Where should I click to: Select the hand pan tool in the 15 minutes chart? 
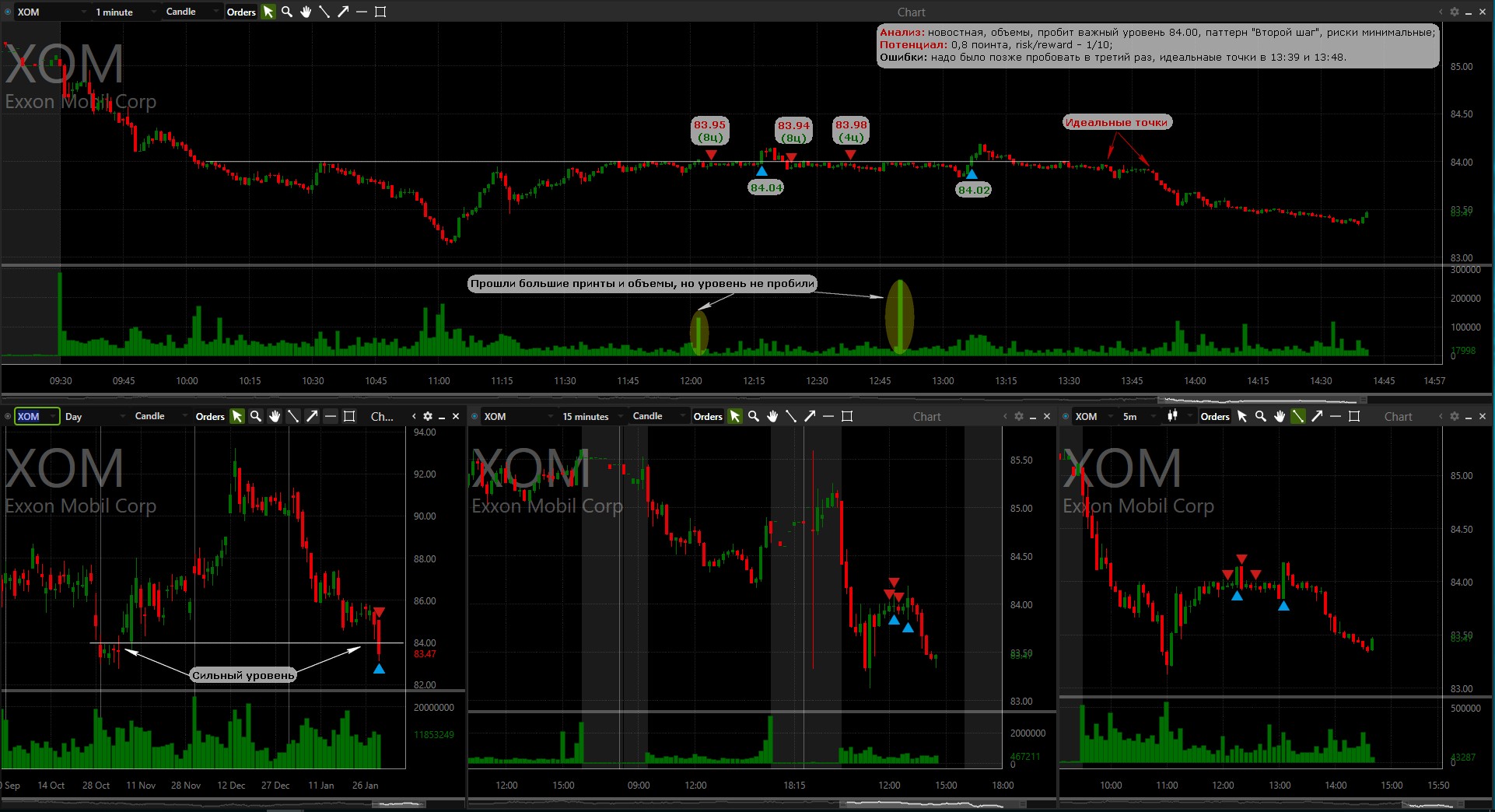(x=772, y=416)
